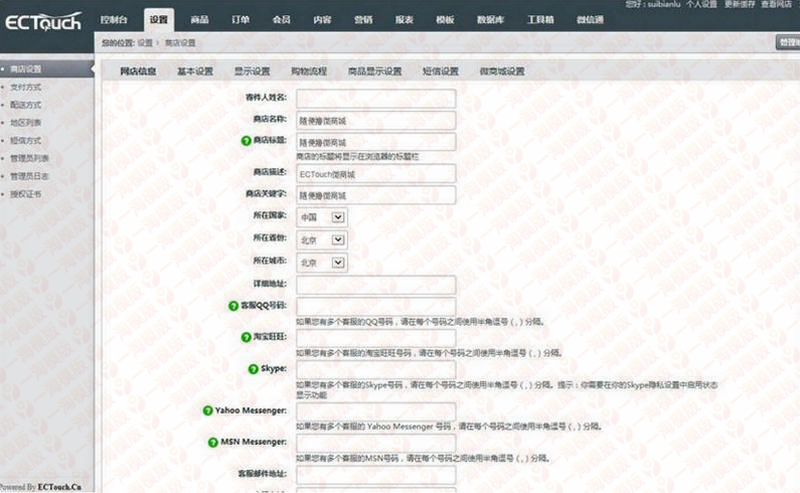Open the 会员 top menu
The image size is (800, 493).
(281, 19)
